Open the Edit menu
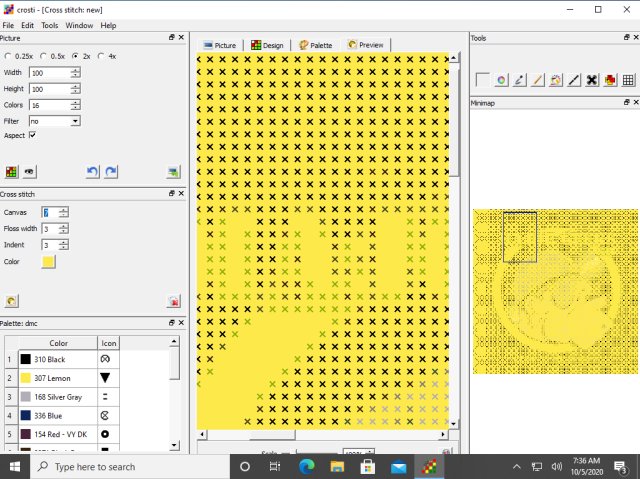Viewport: 640px width, 479px height. (x=27, y=25)
